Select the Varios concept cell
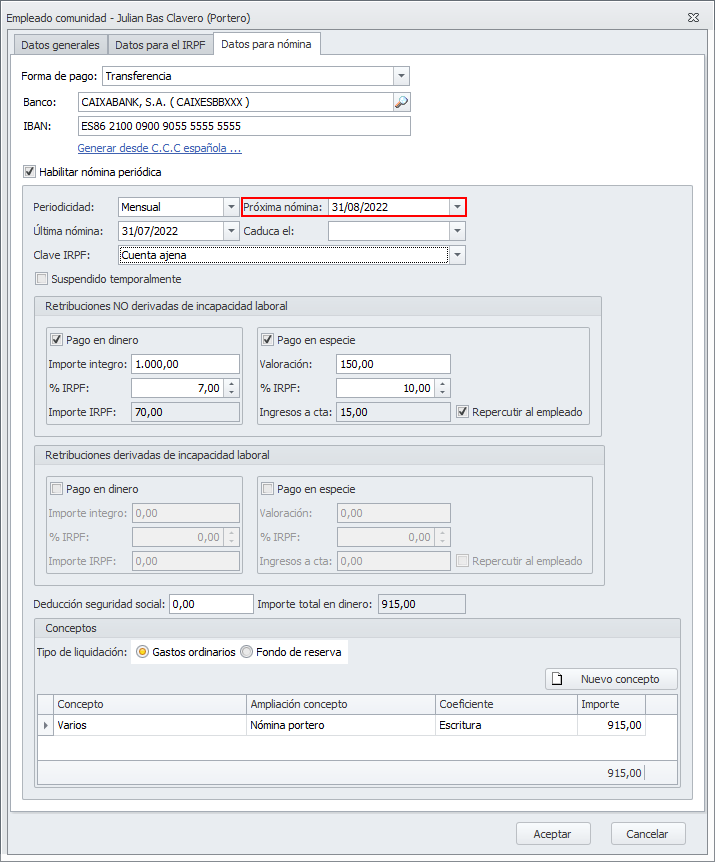Image resolution: width=715 pixels, height=862 pixels. [x=149, y=725]
